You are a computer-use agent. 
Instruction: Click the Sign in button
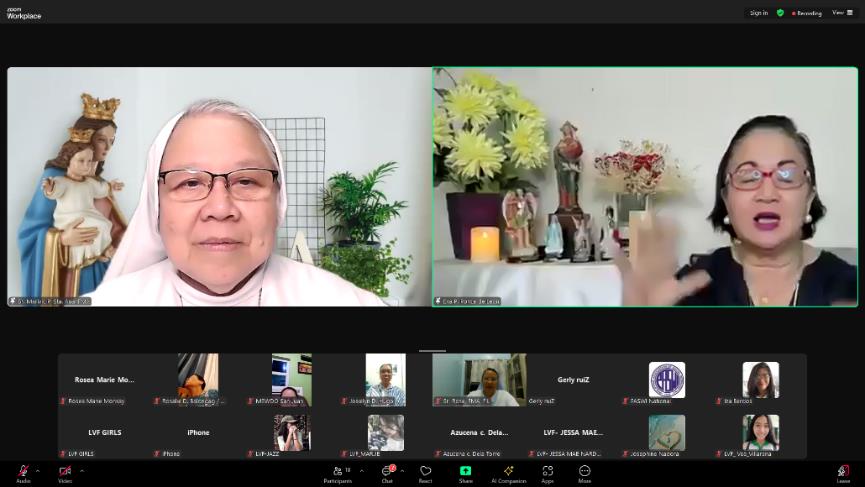click(759, 13)
